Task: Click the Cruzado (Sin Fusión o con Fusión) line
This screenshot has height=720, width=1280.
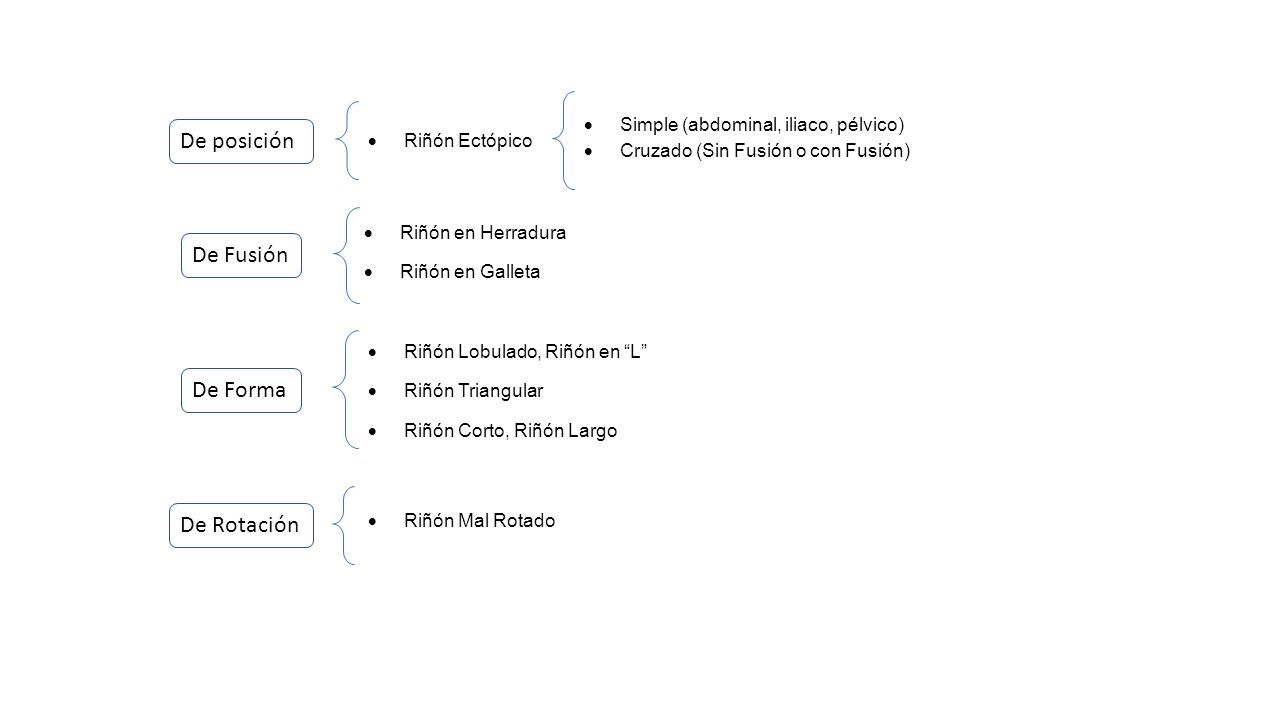Action: click(765, 151)
